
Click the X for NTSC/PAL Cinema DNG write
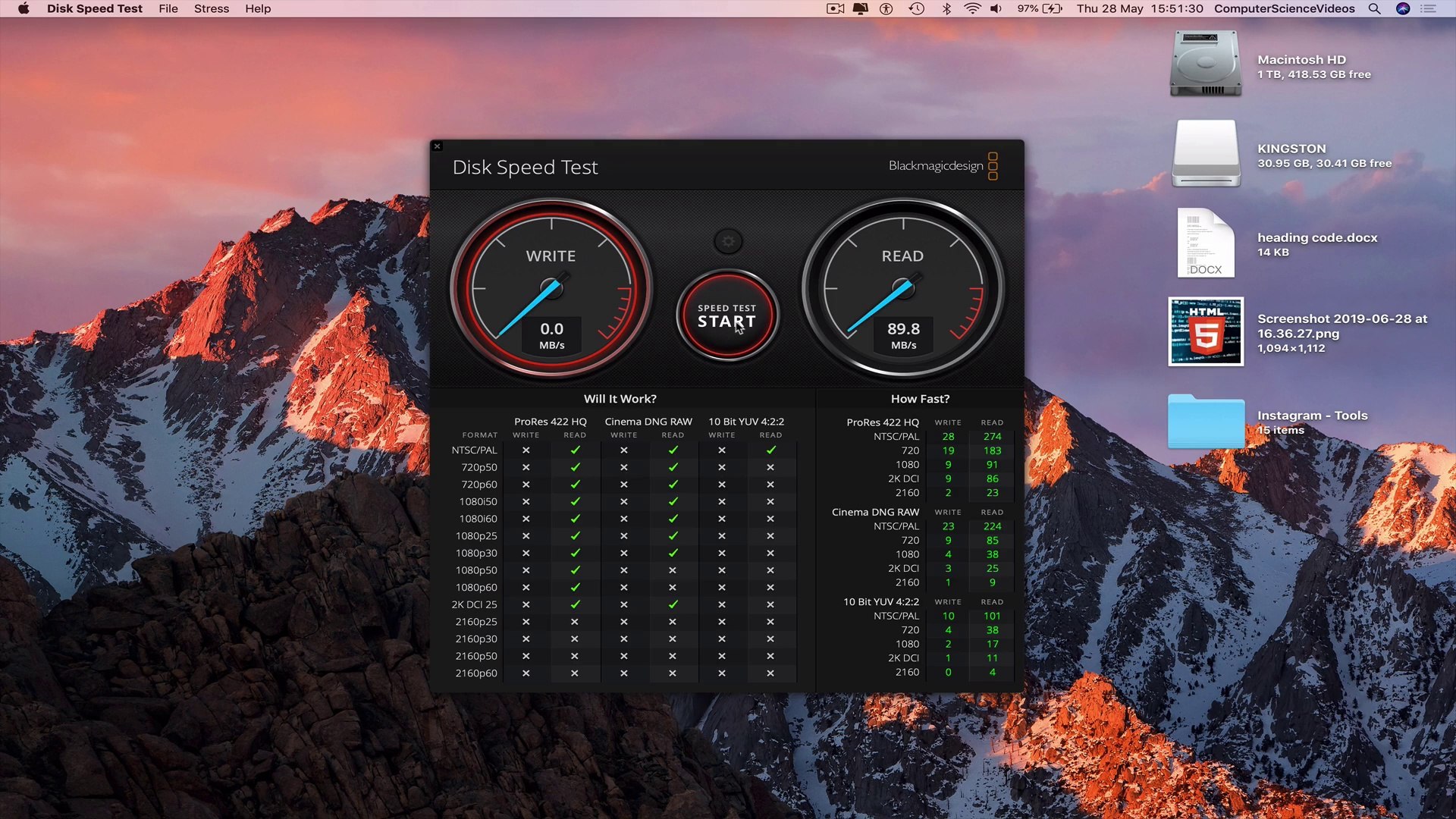point(623,450)
